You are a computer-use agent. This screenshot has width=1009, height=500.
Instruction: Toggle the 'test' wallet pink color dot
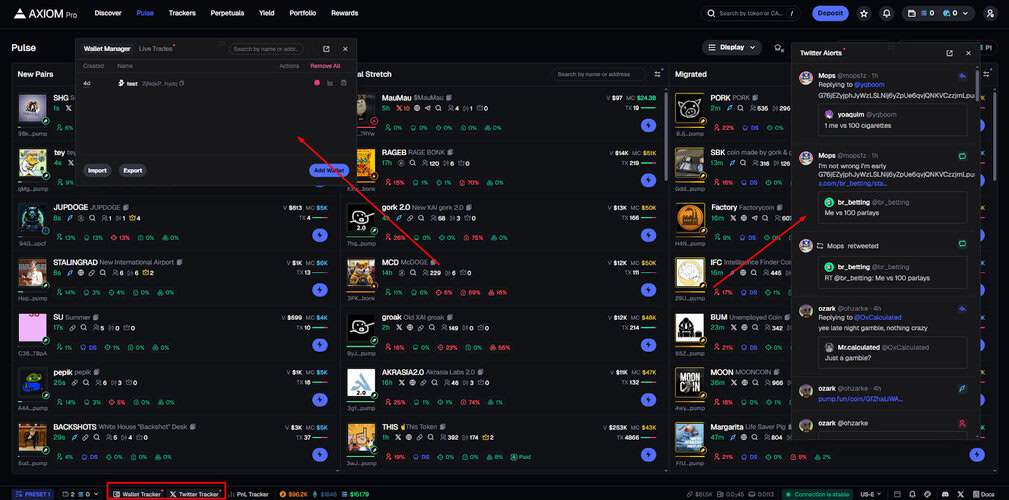(x=317, y=83)
